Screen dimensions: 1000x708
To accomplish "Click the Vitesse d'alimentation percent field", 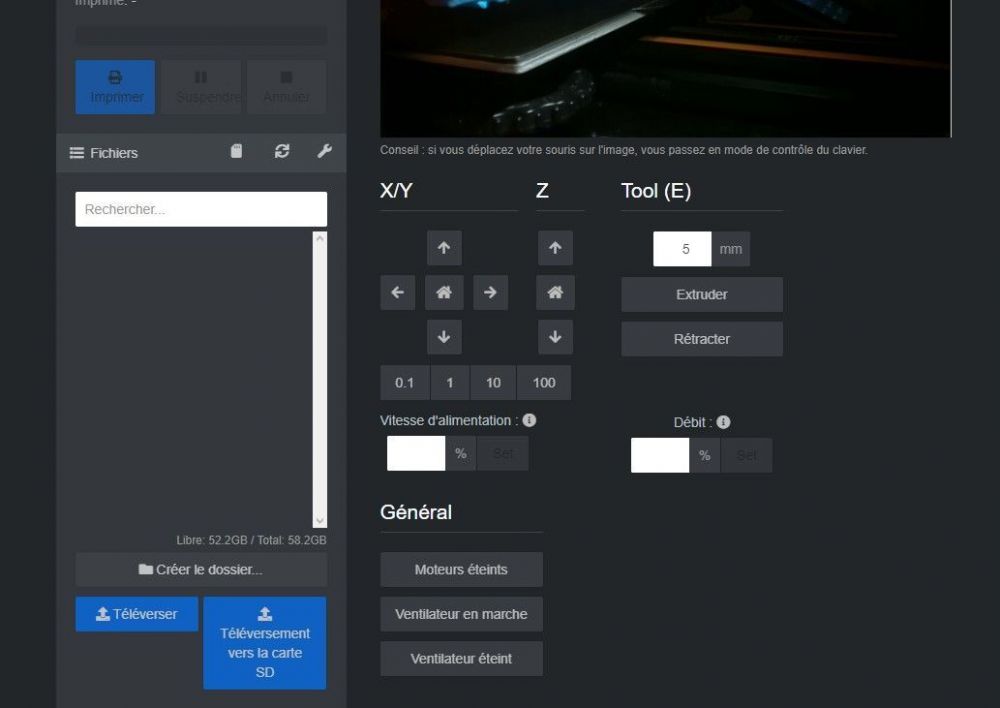I will pyautogui.click(x=416, y=454).
